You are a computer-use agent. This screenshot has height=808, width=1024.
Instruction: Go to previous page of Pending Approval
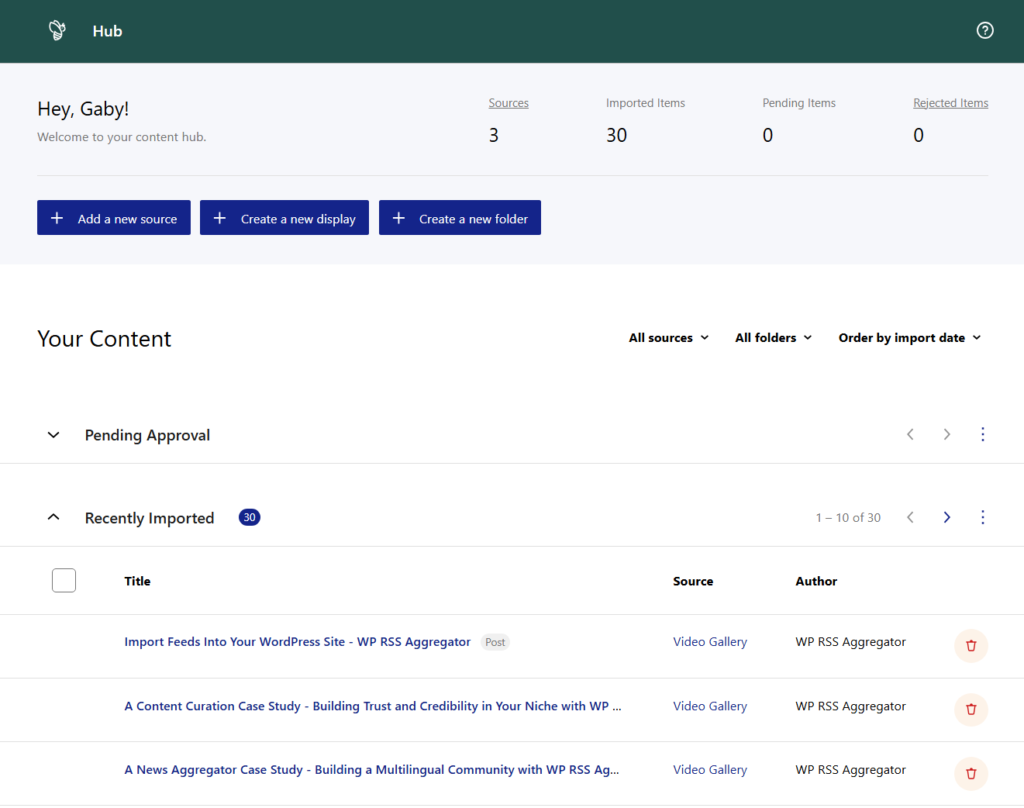pyautogui.click(x=910, y=434)
